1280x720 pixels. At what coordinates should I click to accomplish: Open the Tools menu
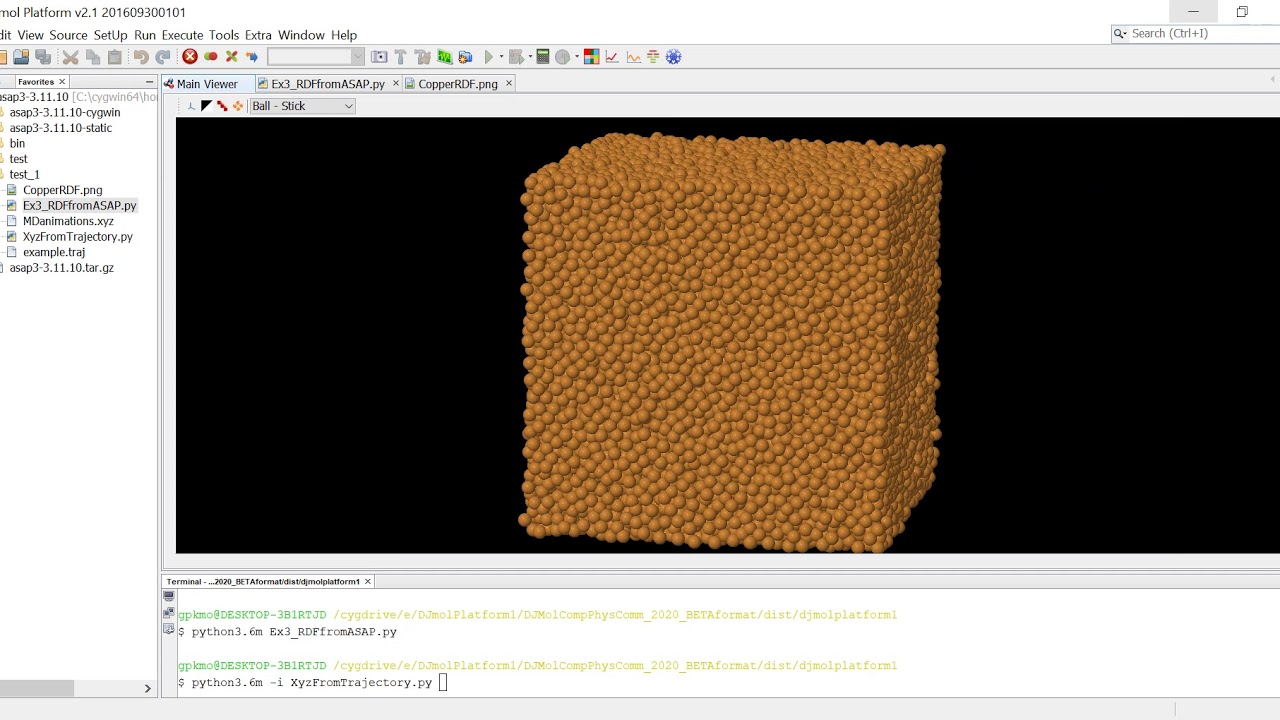pyautogui.click(x=224, y=35)
